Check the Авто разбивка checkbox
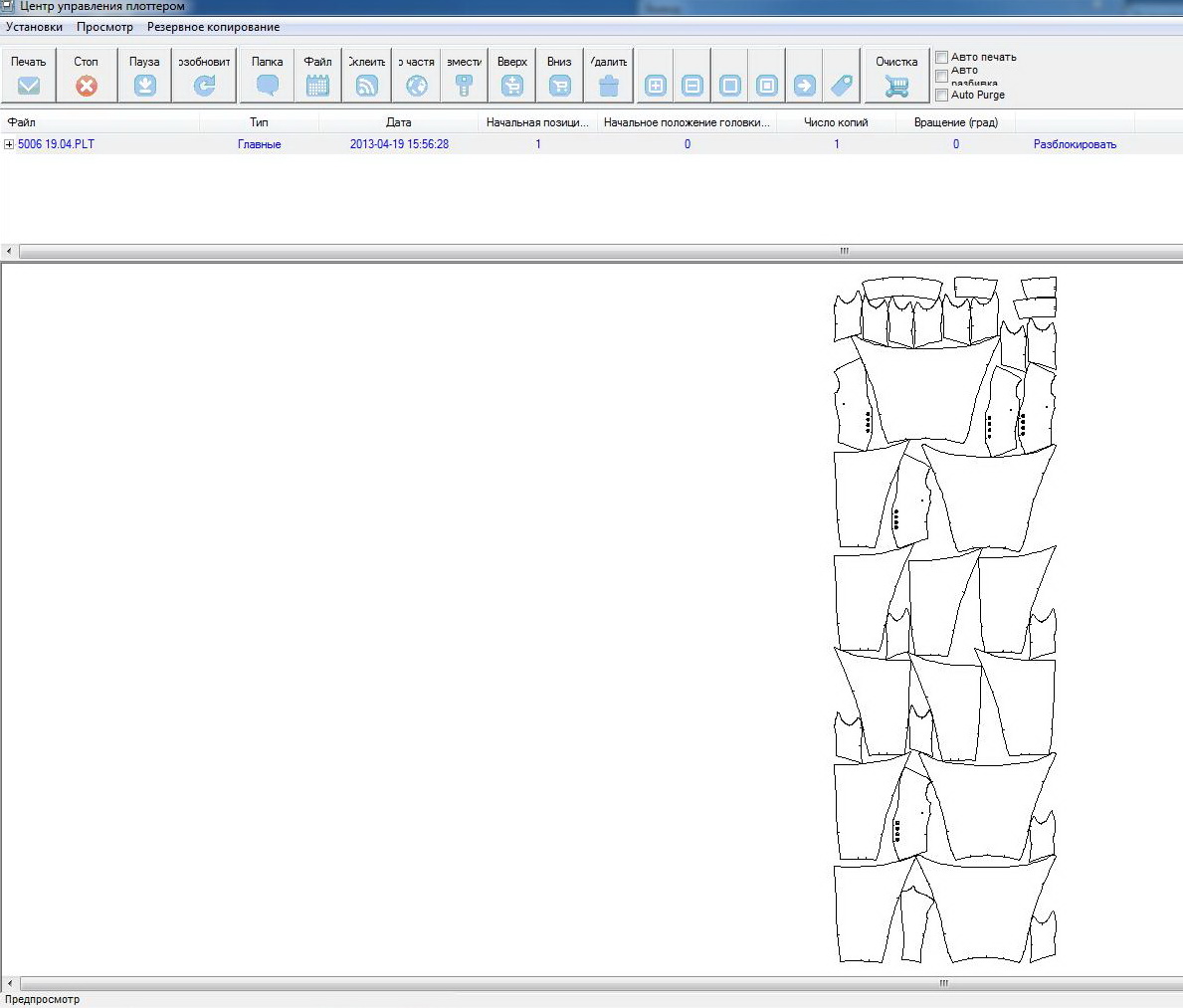 pos(942,77)
